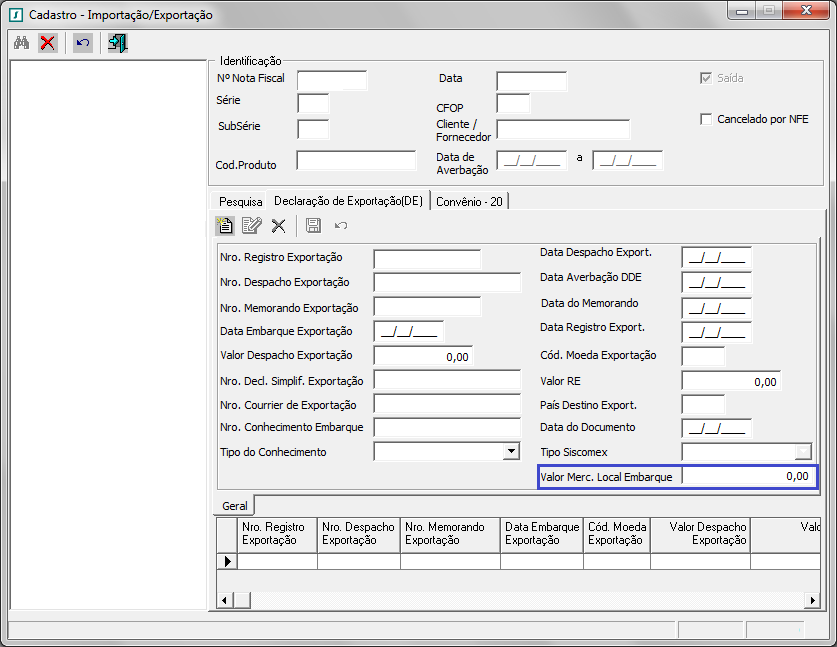Click the Nº Nota Fiscal input field
837x647 pixels.
[332, 80]
